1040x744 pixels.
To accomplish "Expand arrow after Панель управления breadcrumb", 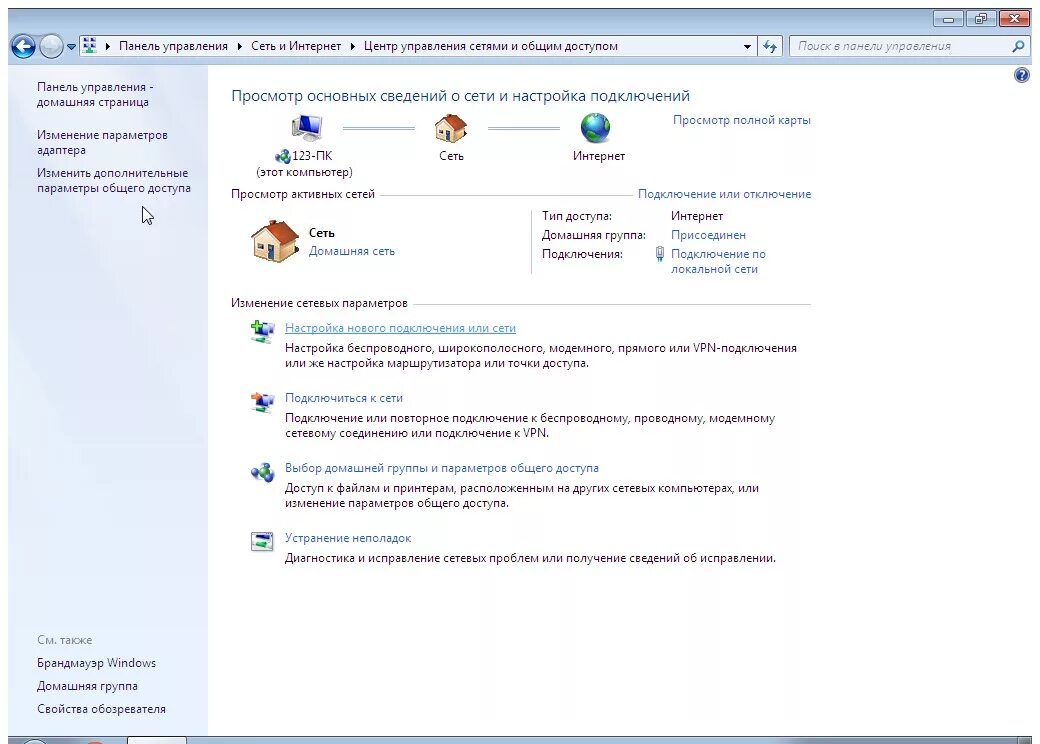I will [x=239, y=46].
